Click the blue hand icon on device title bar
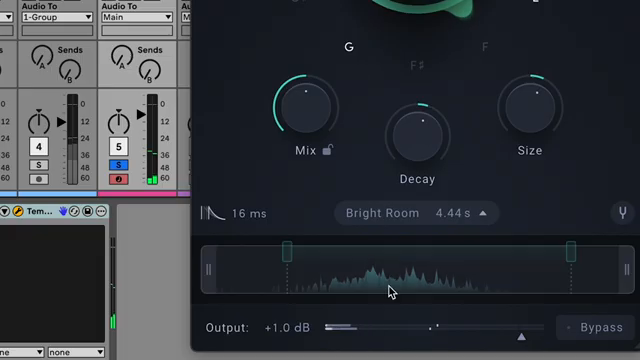 (x=63, y=211)
